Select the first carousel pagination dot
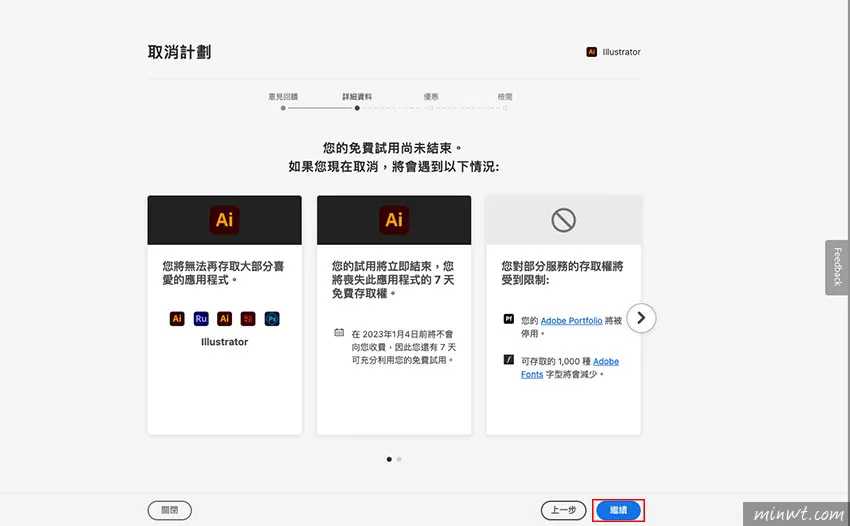The image size is (850, 526). [389, 459]
